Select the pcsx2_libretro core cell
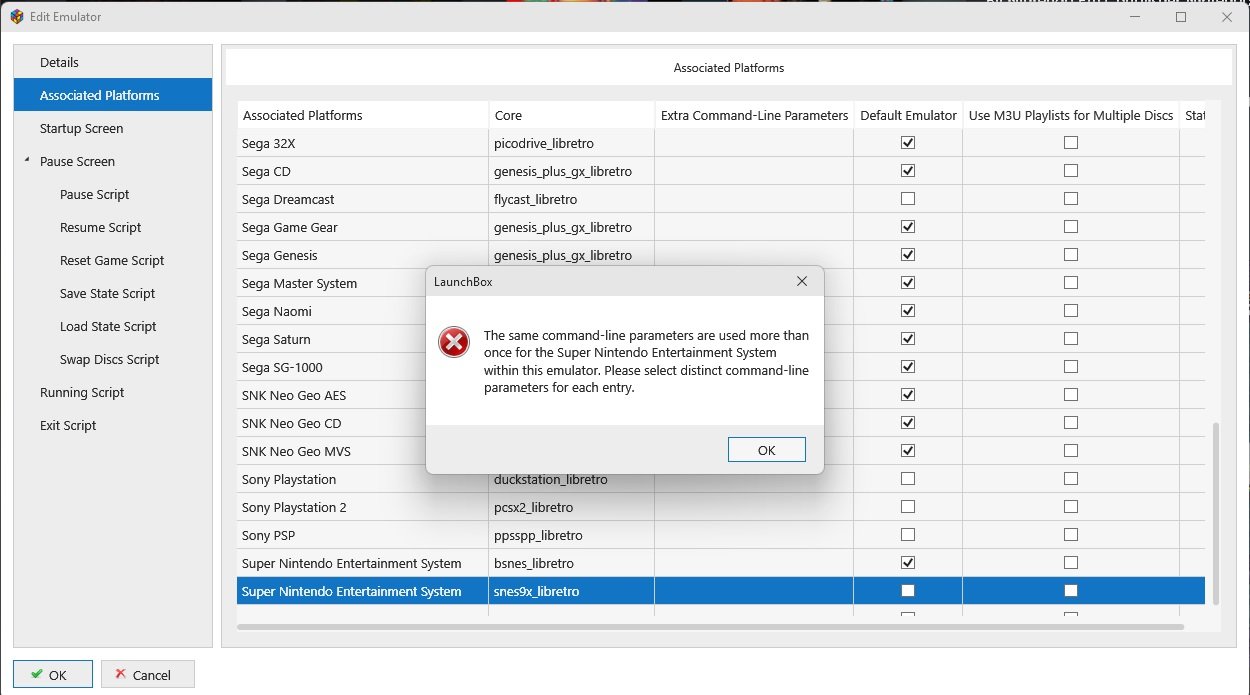Screen dimensions: 1250x695 pyautogui.click(x=572, y=507)
